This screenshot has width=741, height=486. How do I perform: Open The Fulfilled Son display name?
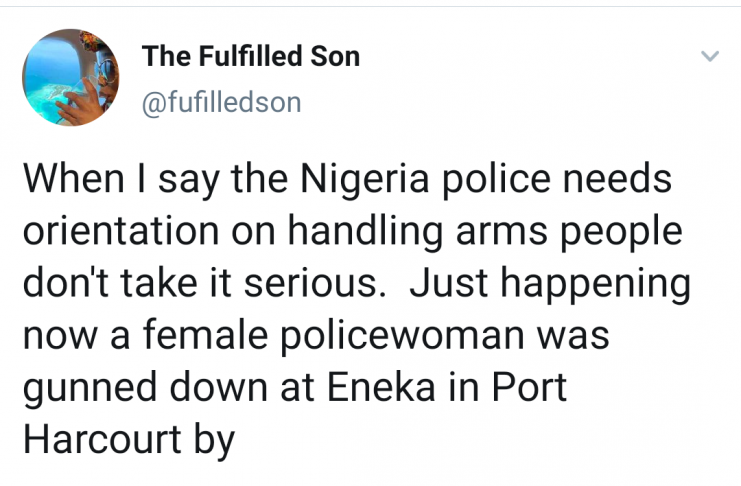tap(251, 56)
